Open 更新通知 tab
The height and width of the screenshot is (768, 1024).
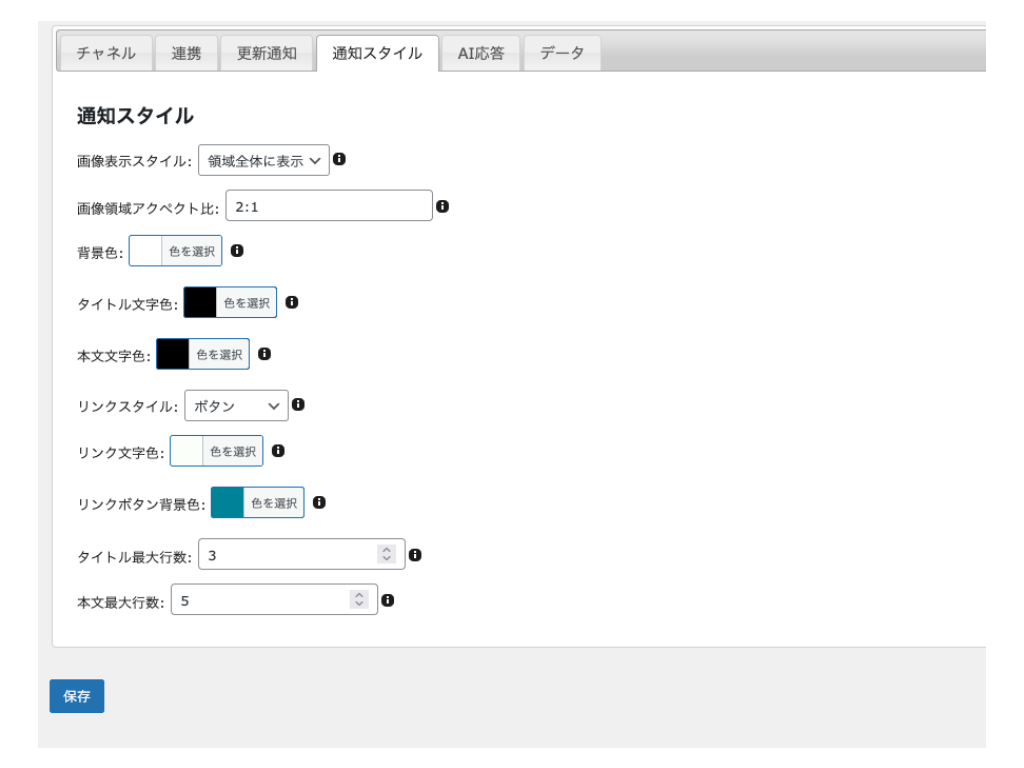click(266, 54)
